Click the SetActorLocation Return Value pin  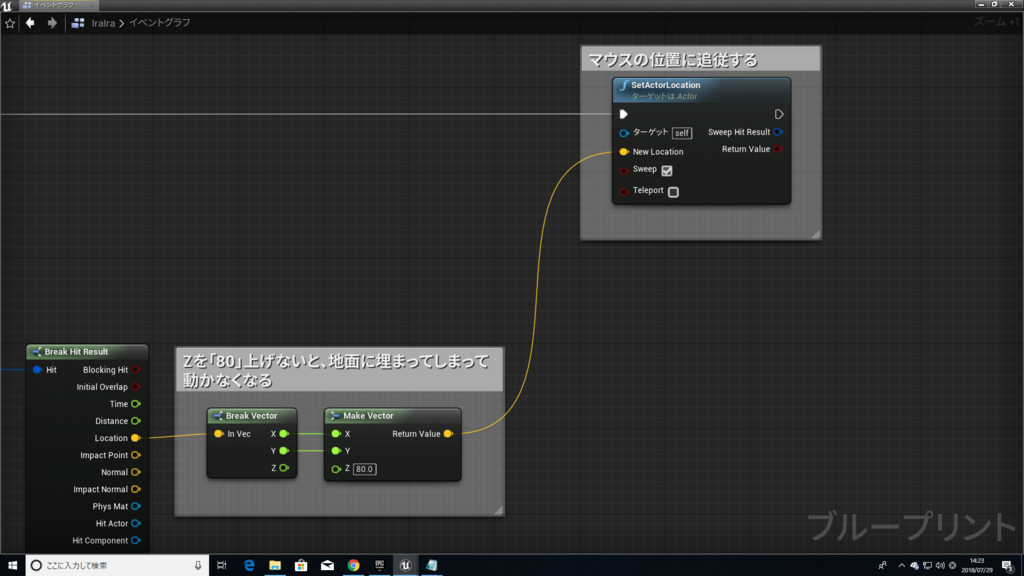[778, 149]
